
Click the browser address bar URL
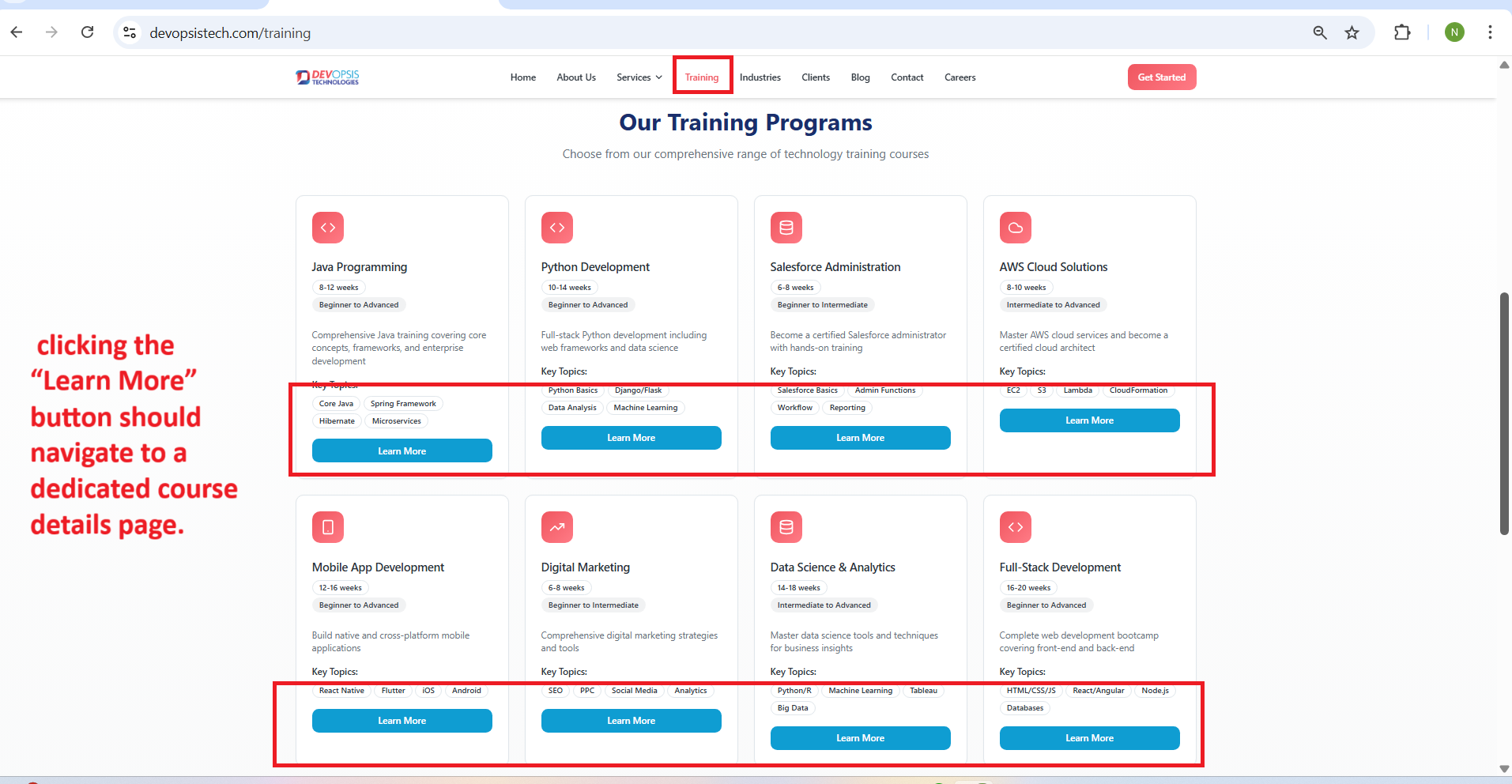coord(230,33)
